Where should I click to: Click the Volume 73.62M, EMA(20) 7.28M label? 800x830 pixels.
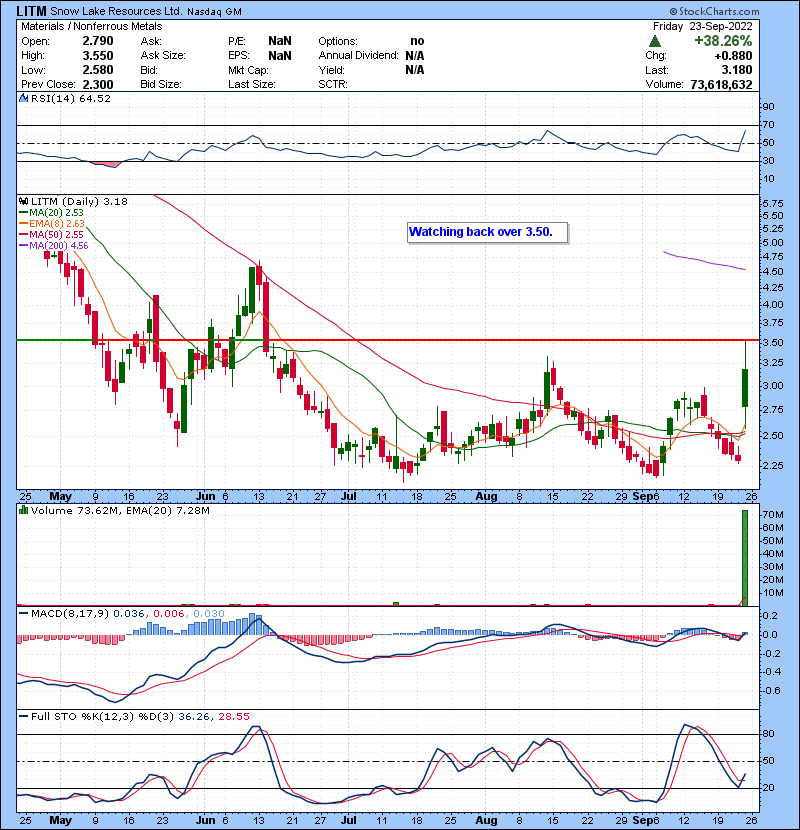click(x=120, y=511)
